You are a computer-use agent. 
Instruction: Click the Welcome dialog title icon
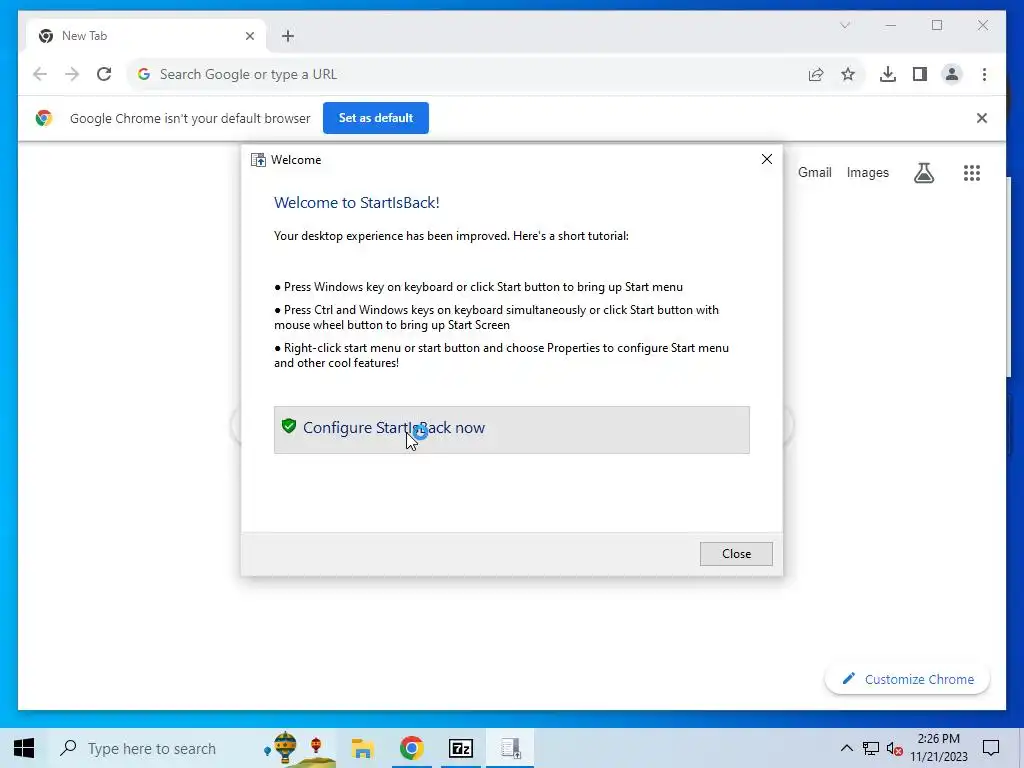[x=259, y=160]
